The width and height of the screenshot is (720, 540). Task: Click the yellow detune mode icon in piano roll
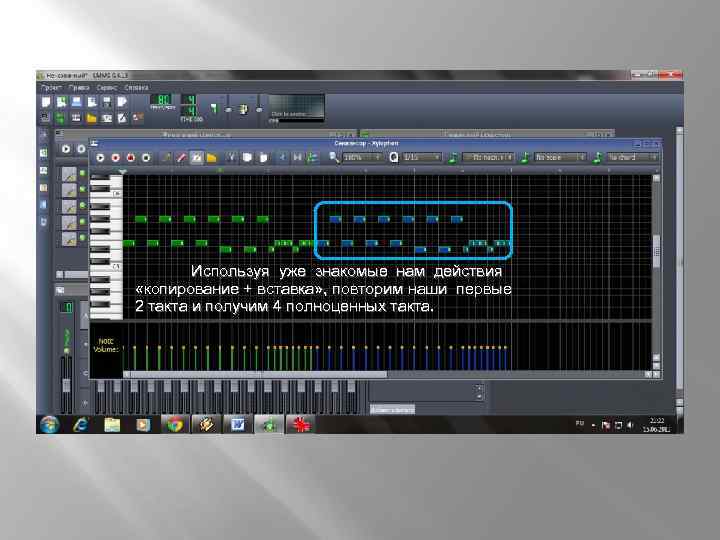coord(212,158)
